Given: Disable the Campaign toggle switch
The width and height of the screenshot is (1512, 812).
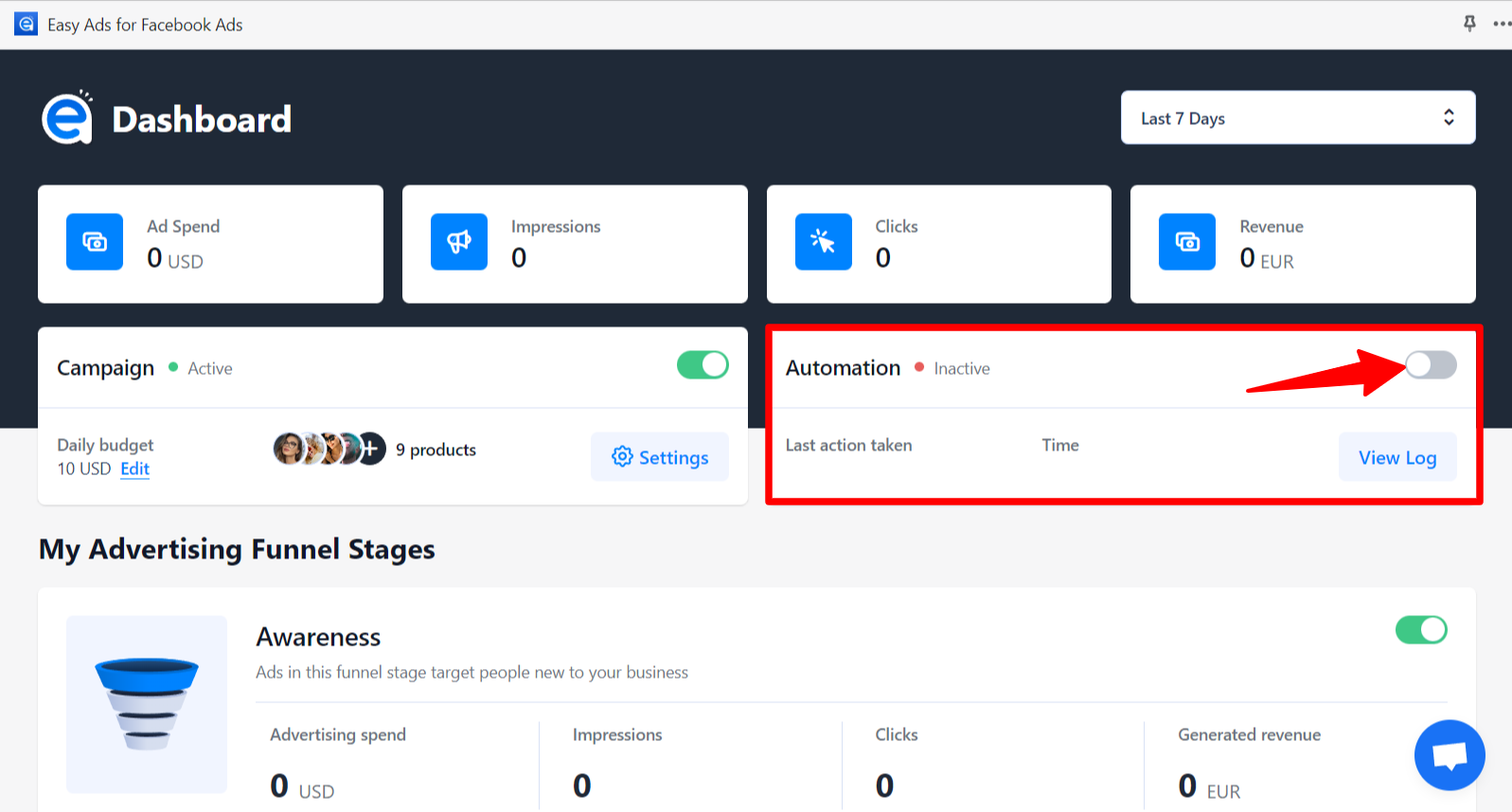Looking at the screenshot, I should tap(703, 365).
